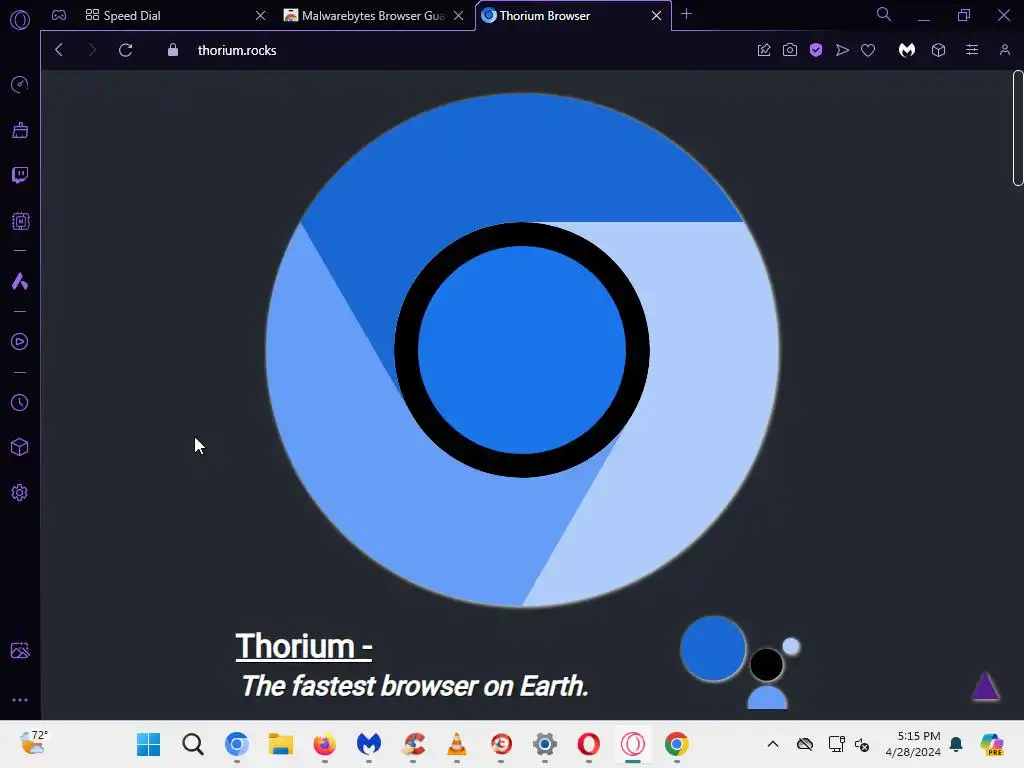The height and width of the screenshot is (768, 1024).
Task: Launch Firefox from the taskbar
Action: click(x=325, y=744)
